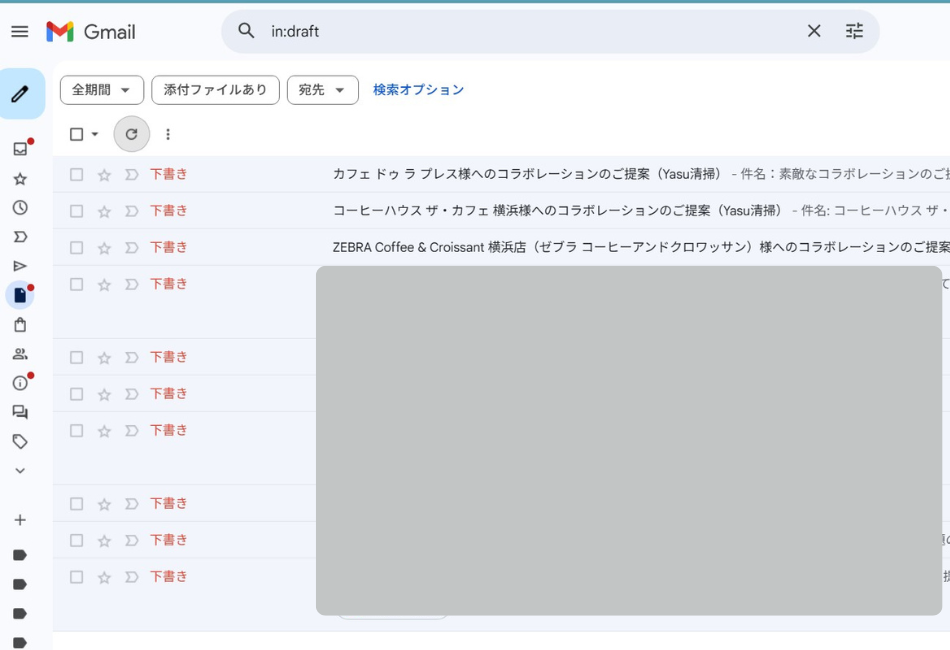The height and width of the screenshot is (650, 950).
Task: Open main menu hamburger icon
Action: tap(20, 31)
